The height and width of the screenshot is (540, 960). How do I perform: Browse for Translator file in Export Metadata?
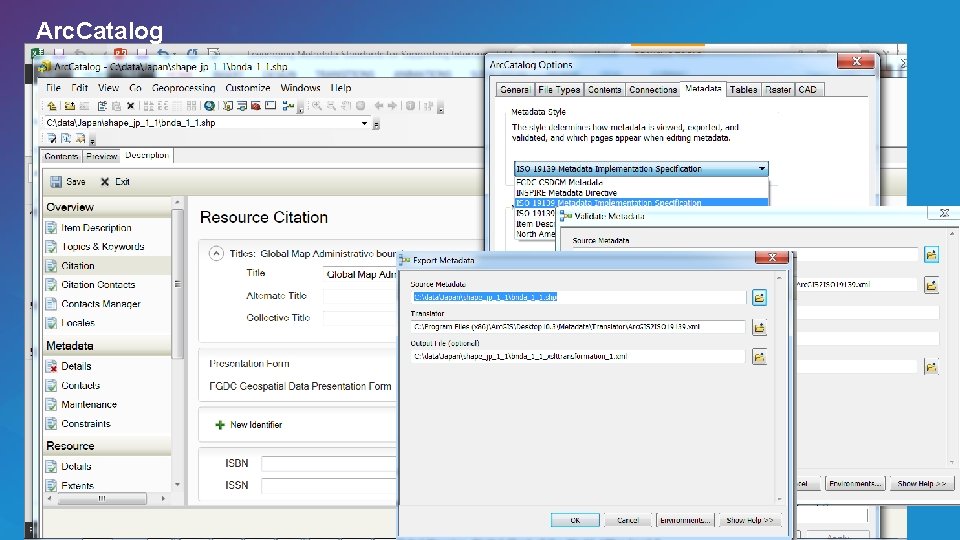pos(759,328)
